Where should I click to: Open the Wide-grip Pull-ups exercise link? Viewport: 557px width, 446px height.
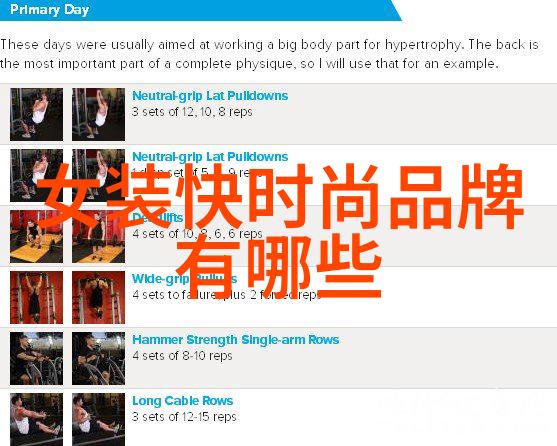click(184, 279)
